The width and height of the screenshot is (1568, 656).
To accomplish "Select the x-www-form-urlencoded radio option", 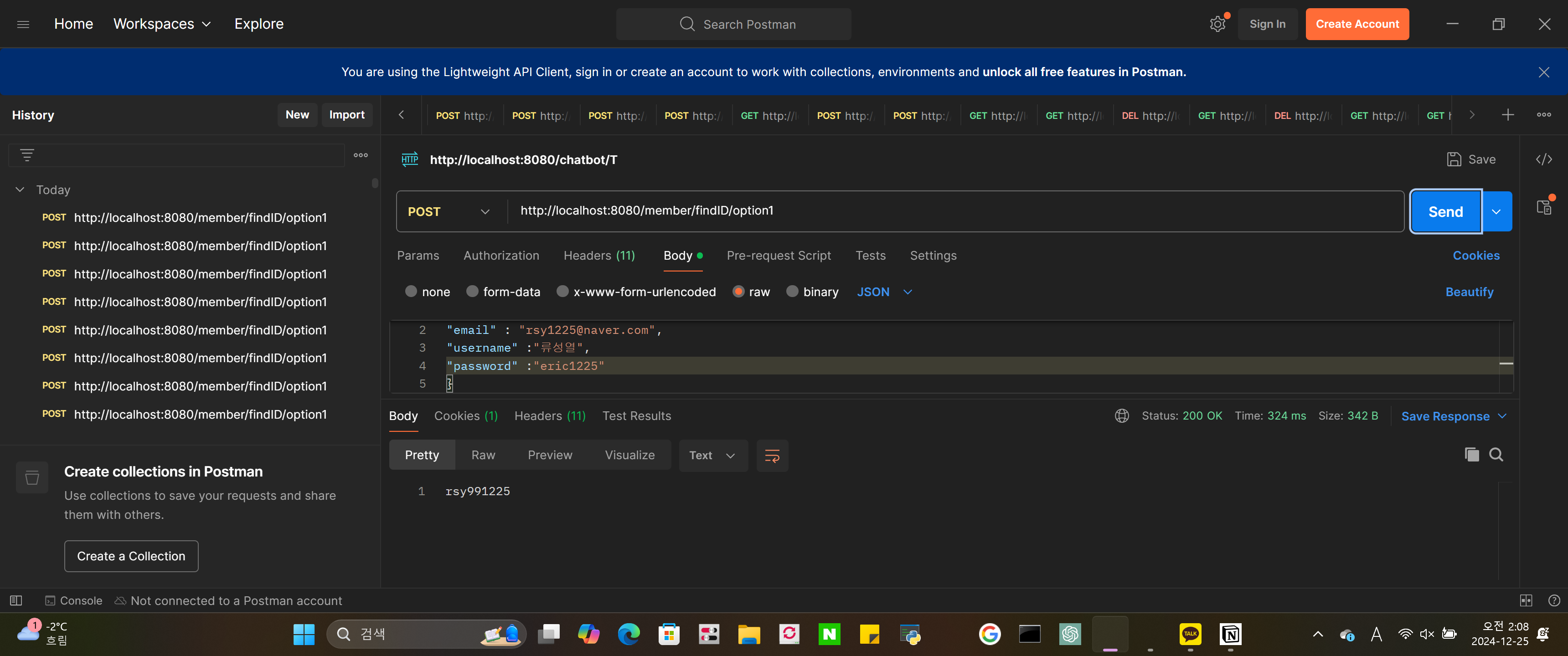I will pos(562,292).
